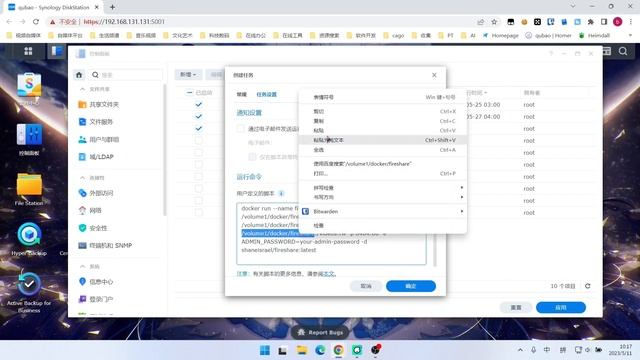Expand Bitwarden submenu in context menu
The width and height of the screenshot is (640, 360).
point(383,211)
